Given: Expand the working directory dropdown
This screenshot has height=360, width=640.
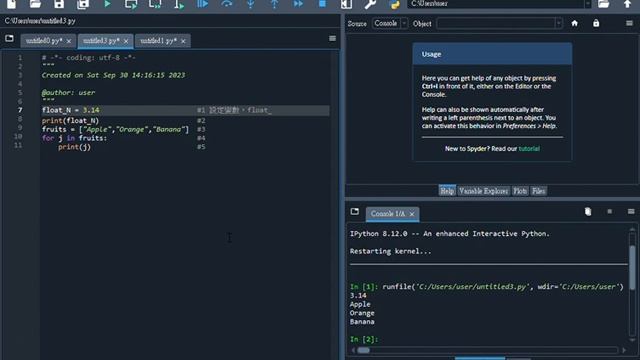Looking at the screenshot, I should pyautogui.click(x=588, y=4).
